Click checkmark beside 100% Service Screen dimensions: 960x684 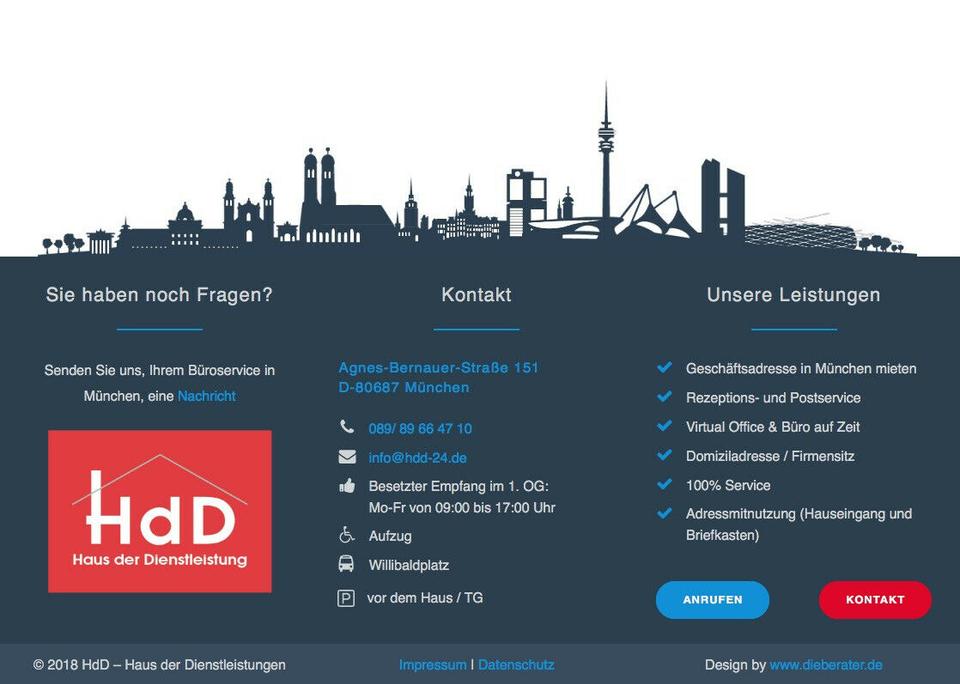point(664,485)
